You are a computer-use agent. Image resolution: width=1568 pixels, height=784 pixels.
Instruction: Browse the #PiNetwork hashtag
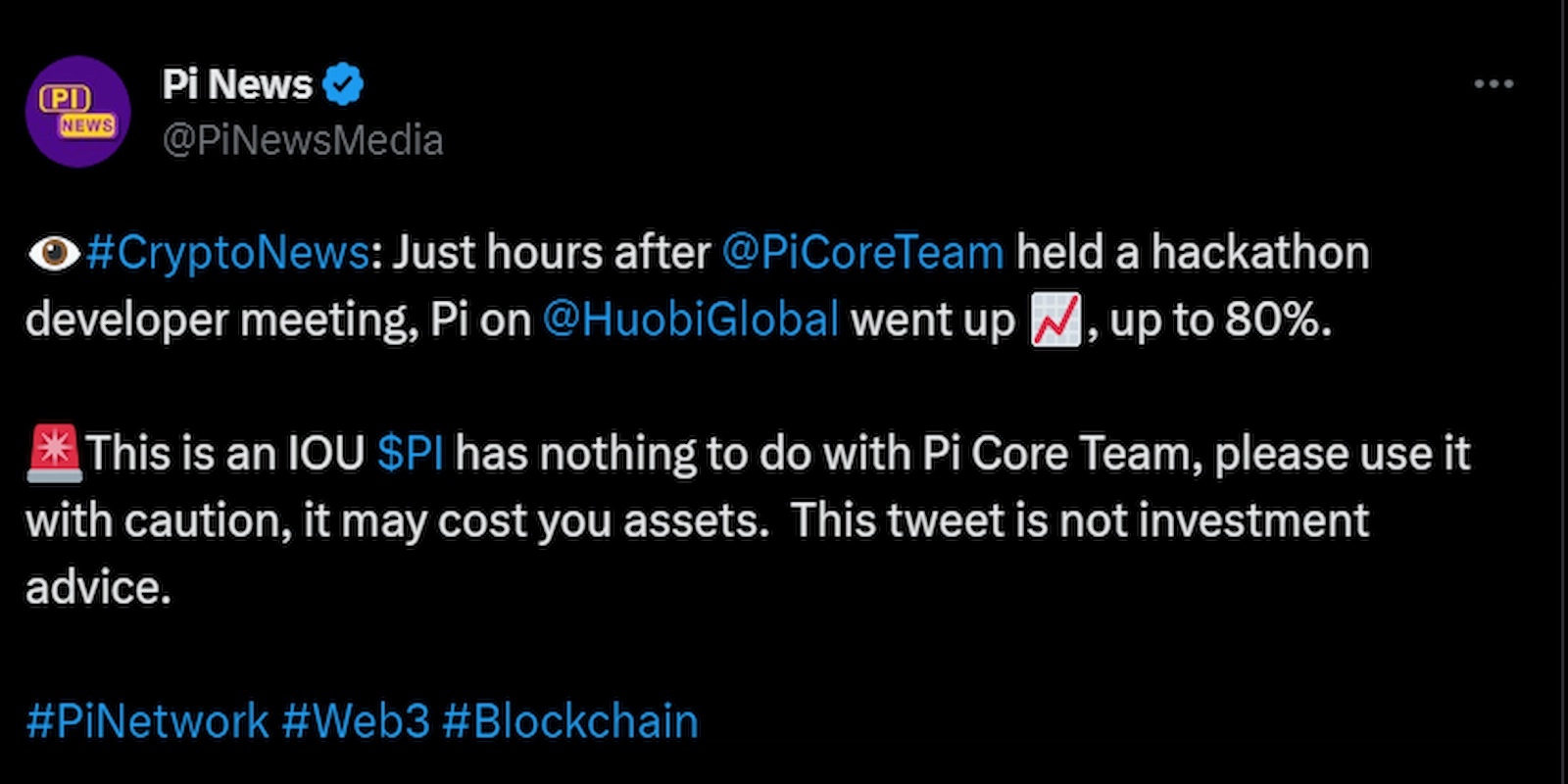tap(147, 721)
